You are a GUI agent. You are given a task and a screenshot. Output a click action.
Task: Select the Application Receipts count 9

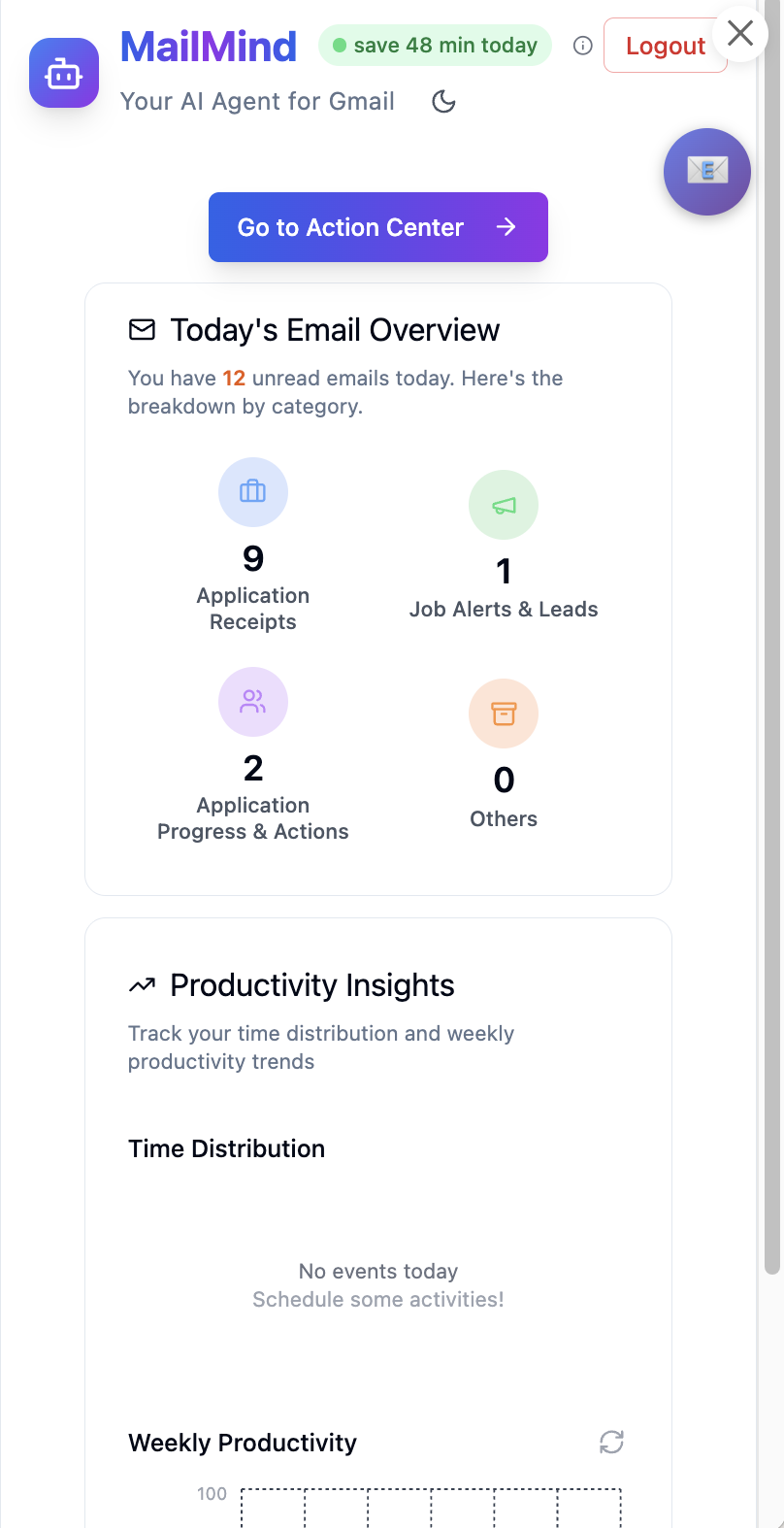tap(253, 558)
